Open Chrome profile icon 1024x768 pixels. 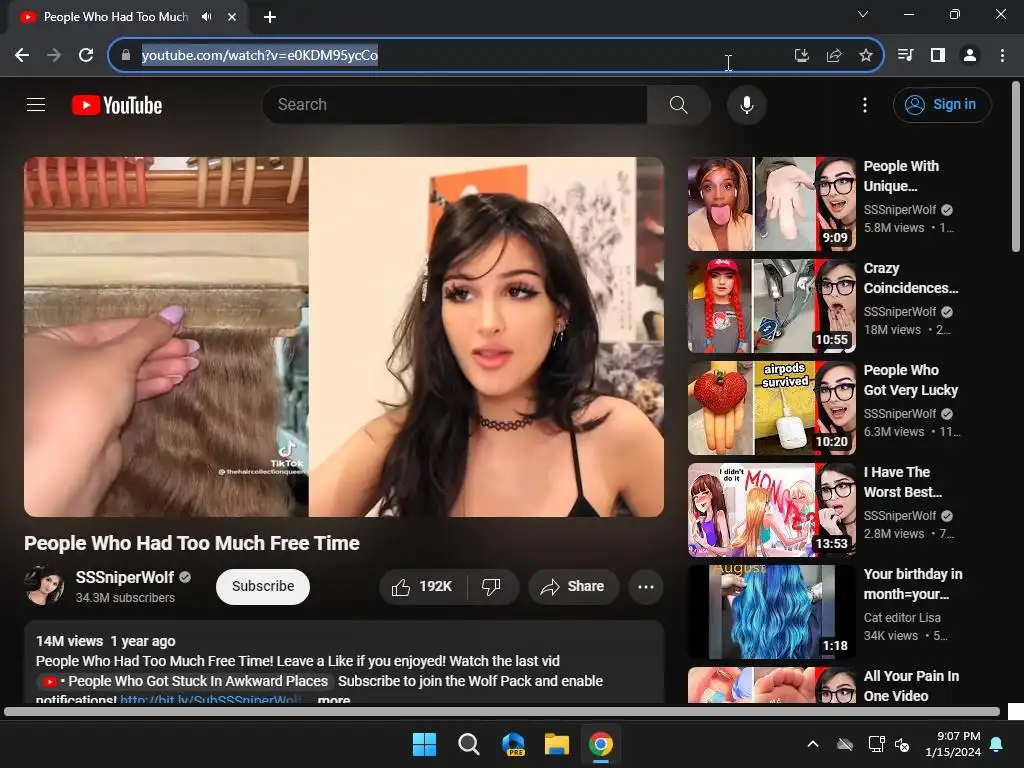970,55
